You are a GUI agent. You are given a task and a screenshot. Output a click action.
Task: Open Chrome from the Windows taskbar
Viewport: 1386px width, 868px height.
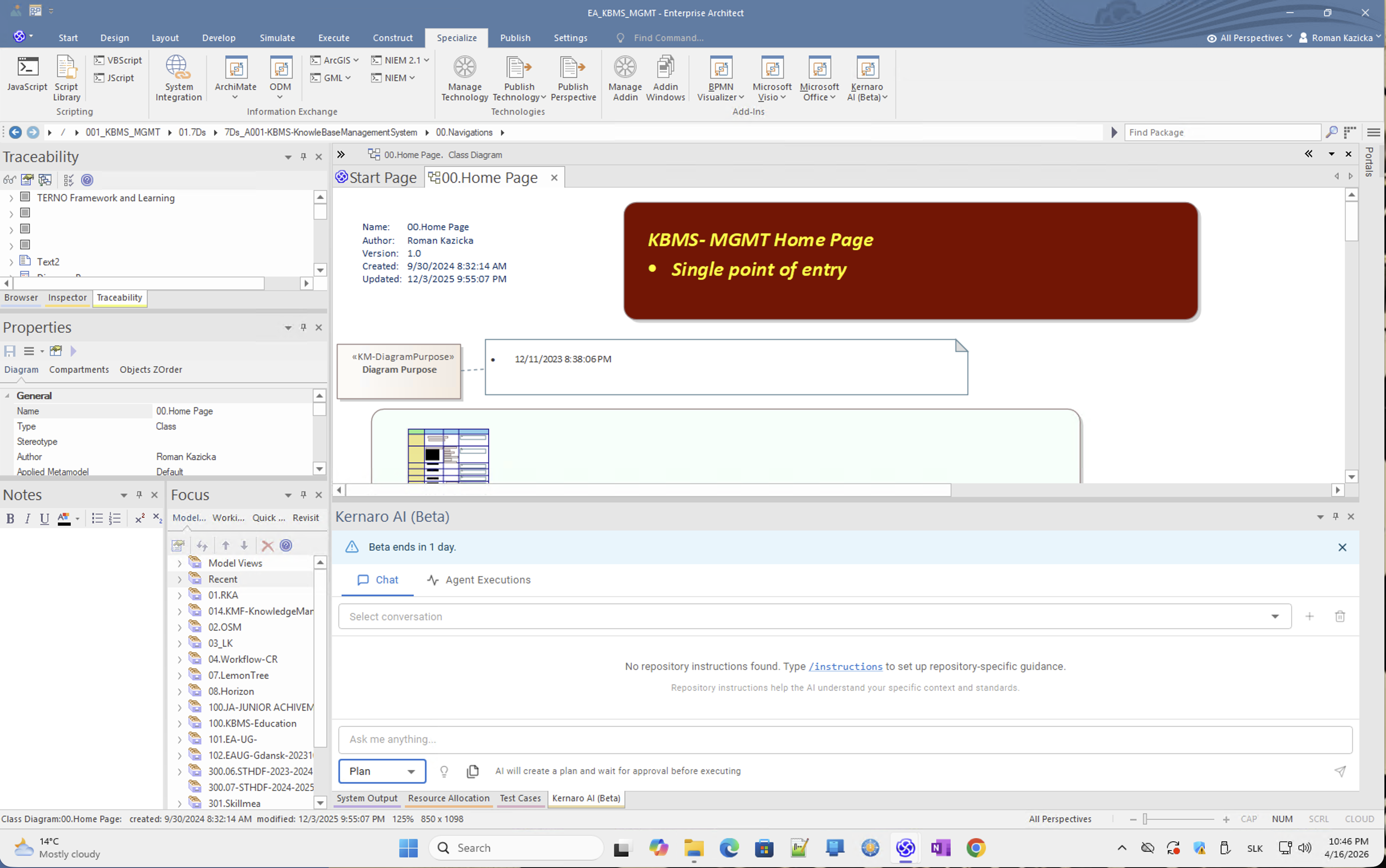pos(976,847)
